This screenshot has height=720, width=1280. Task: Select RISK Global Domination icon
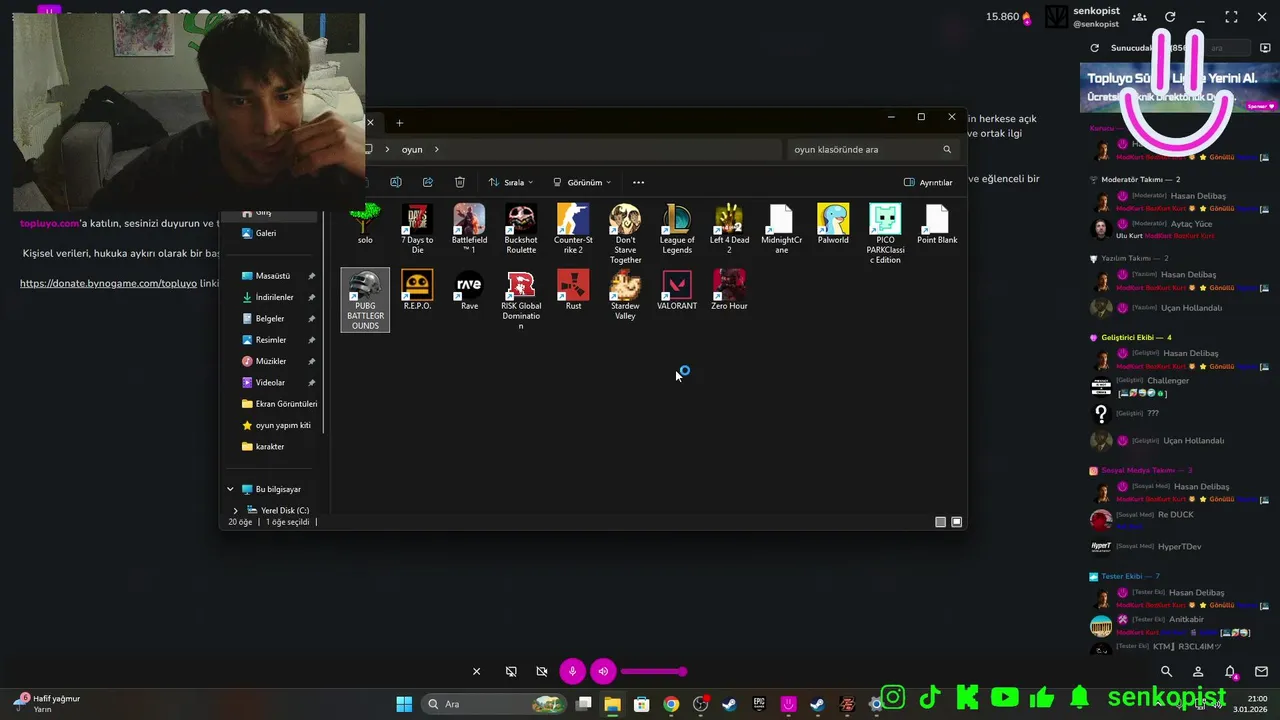[x=521, y=300]
